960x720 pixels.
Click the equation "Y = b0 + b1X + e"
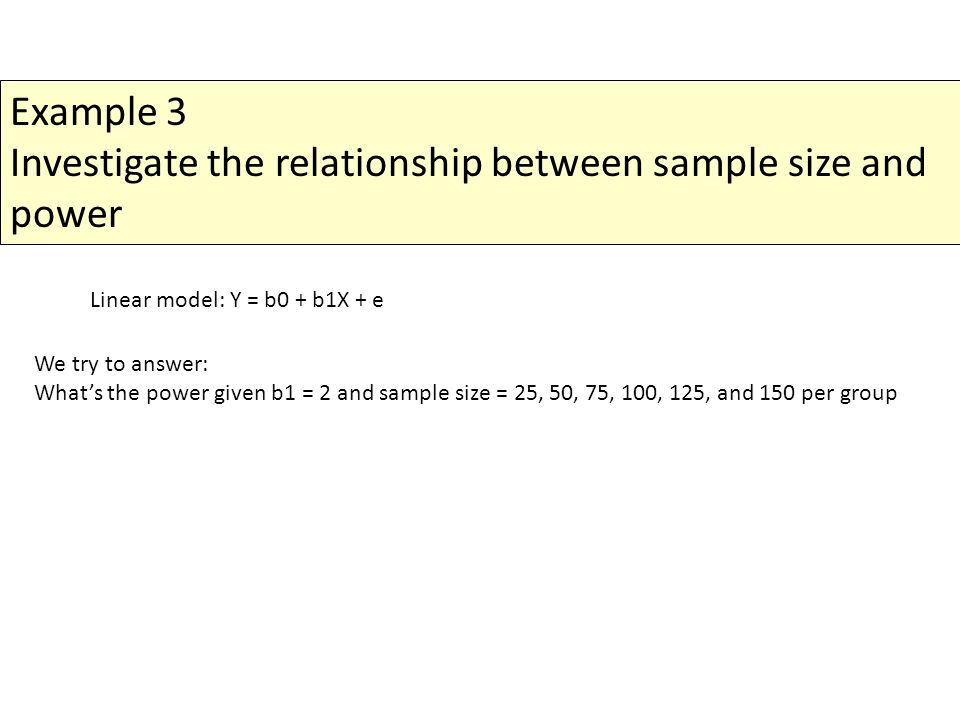point(307,300)
